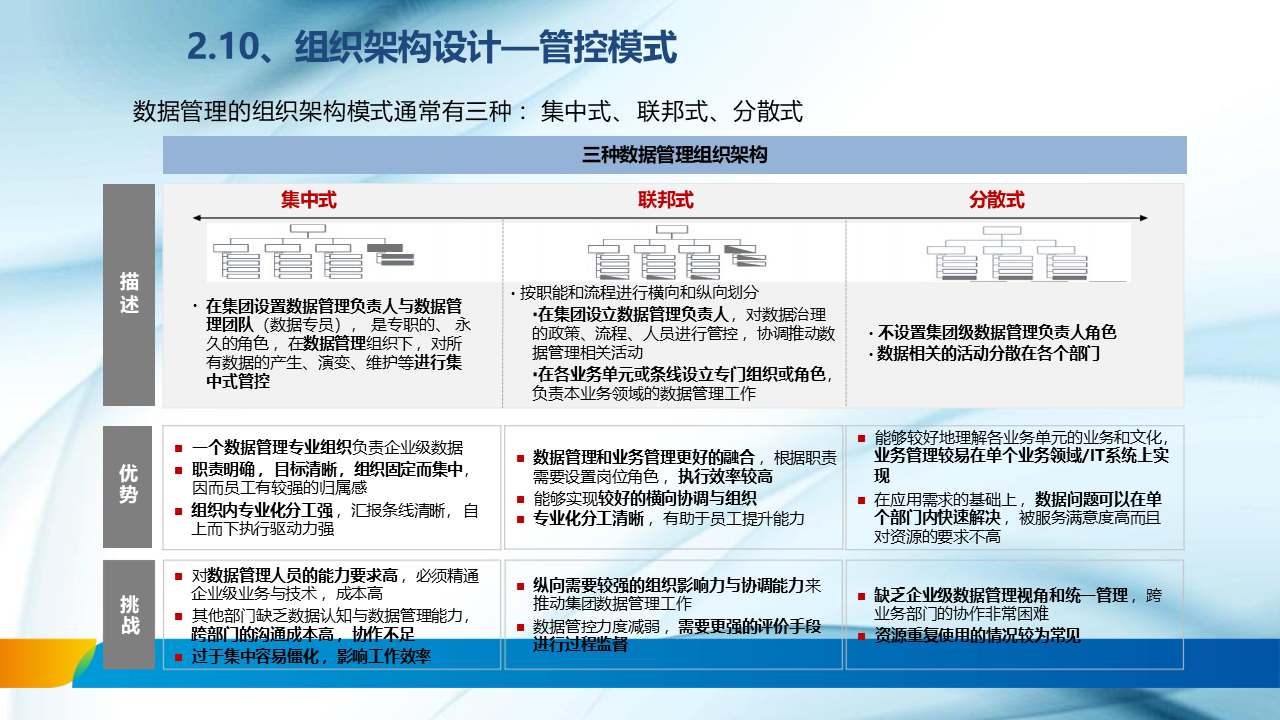
Task: Click bullet 数据相关的活动分散在各个部门
Action: pyautogui.click(x=985, y=353)
